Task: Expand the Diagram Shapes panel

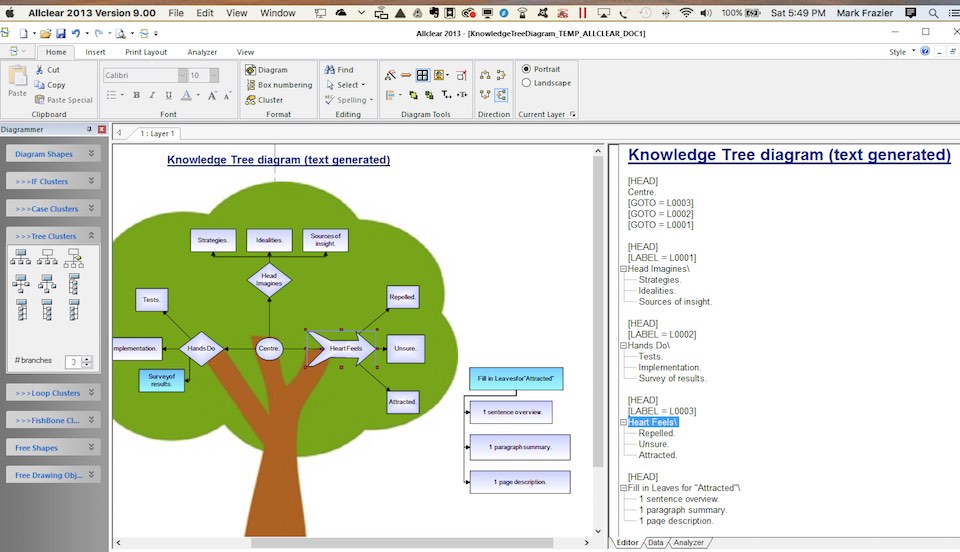Action: pos(91,154)
